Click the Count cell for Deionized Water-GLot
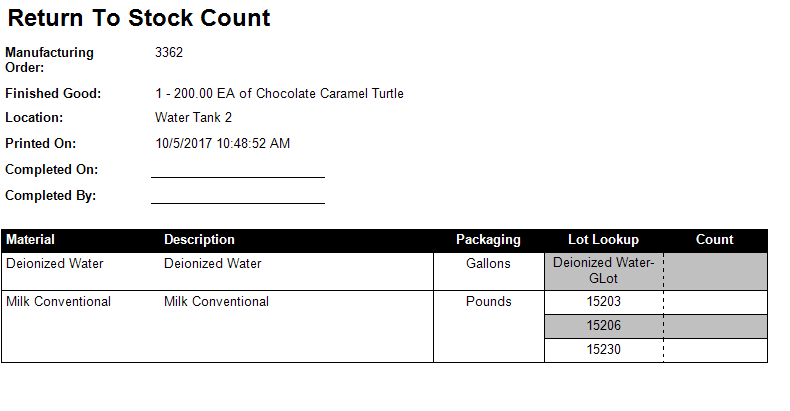Screen dimensions: 790x411 715,271
